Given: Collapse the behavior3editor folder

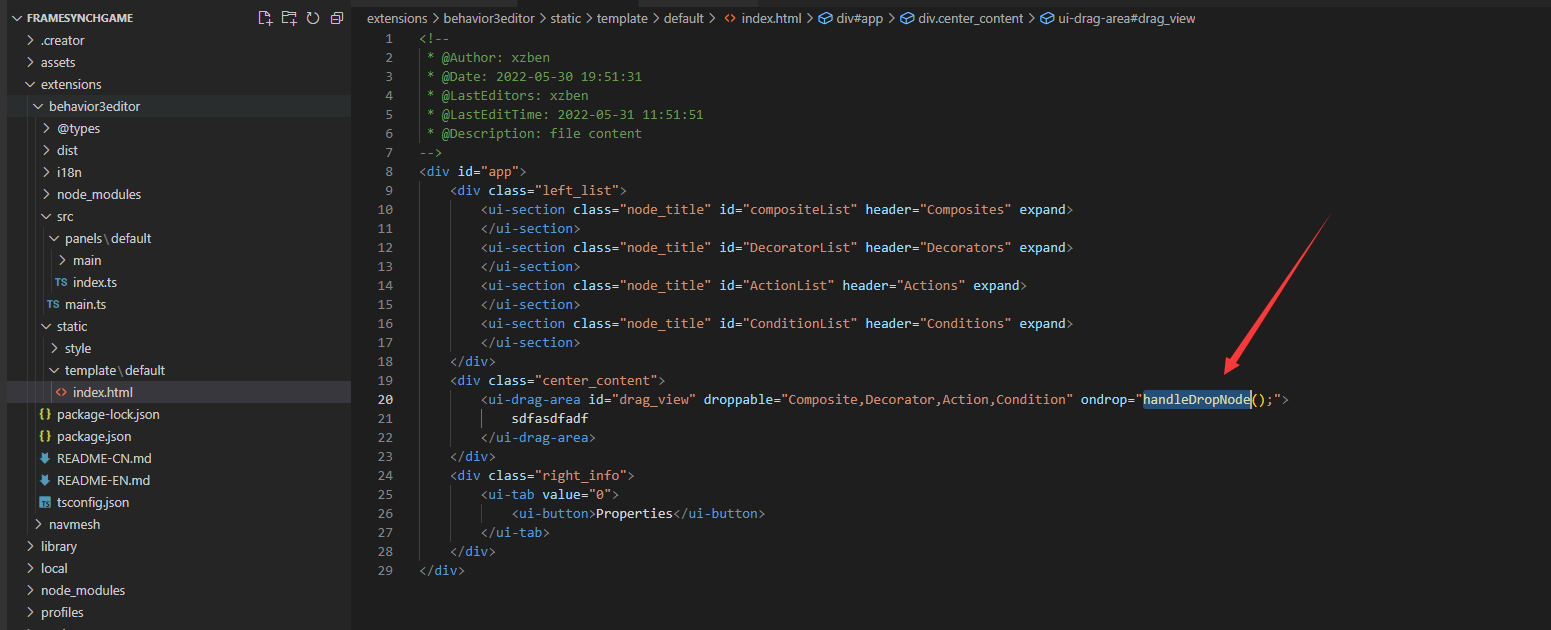Looking at the screenshot, I should click(94, 106).
